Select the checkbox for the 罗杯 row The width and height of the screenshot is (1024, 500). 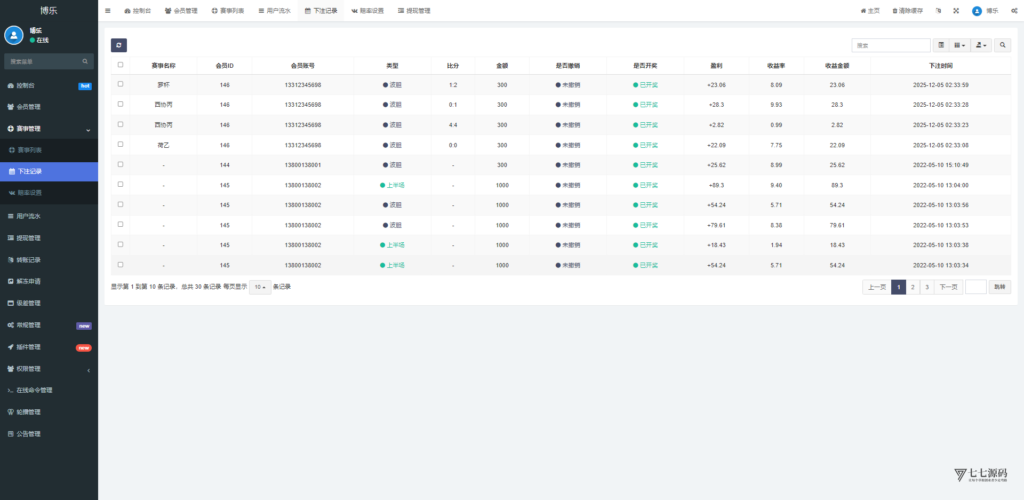pos(121,85)
